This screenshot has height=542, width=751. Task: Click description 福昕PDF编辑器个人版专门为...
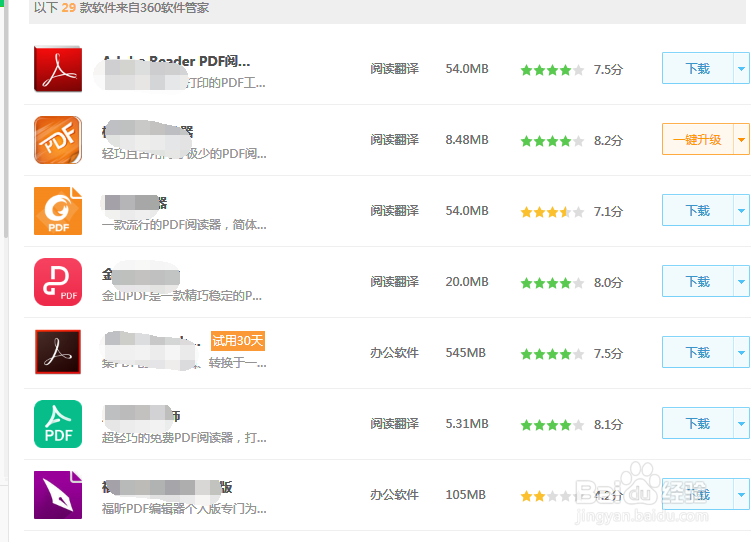pyautogui.click(x=184, y=508)
